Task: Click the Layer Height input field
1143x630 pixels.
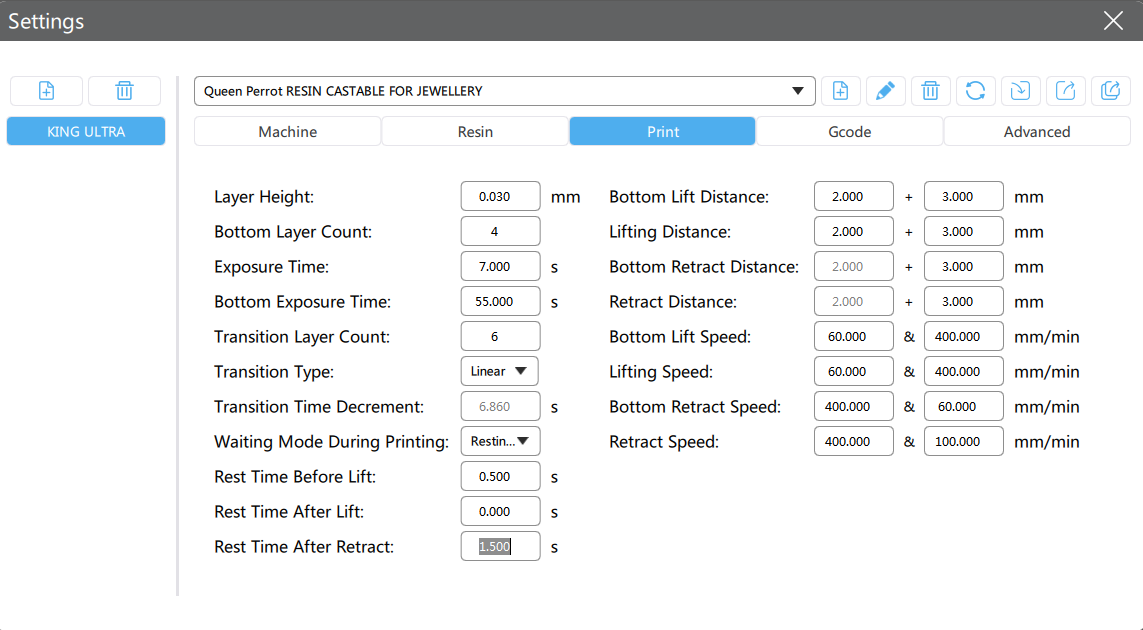Action: [500, 196]
